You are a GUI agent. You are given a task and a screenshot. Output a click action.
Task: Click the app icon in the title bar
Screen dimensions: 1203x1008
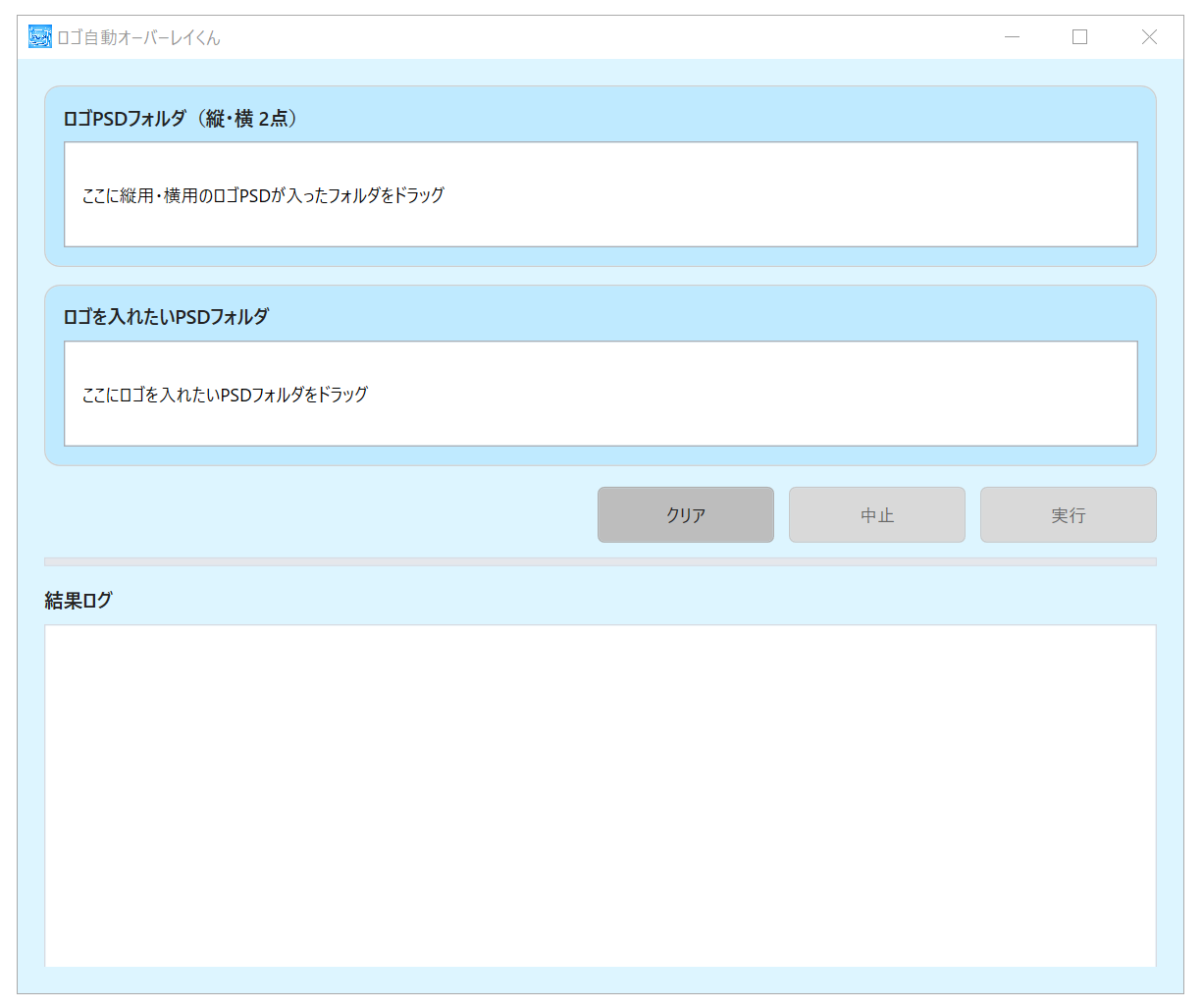(40, 37)
